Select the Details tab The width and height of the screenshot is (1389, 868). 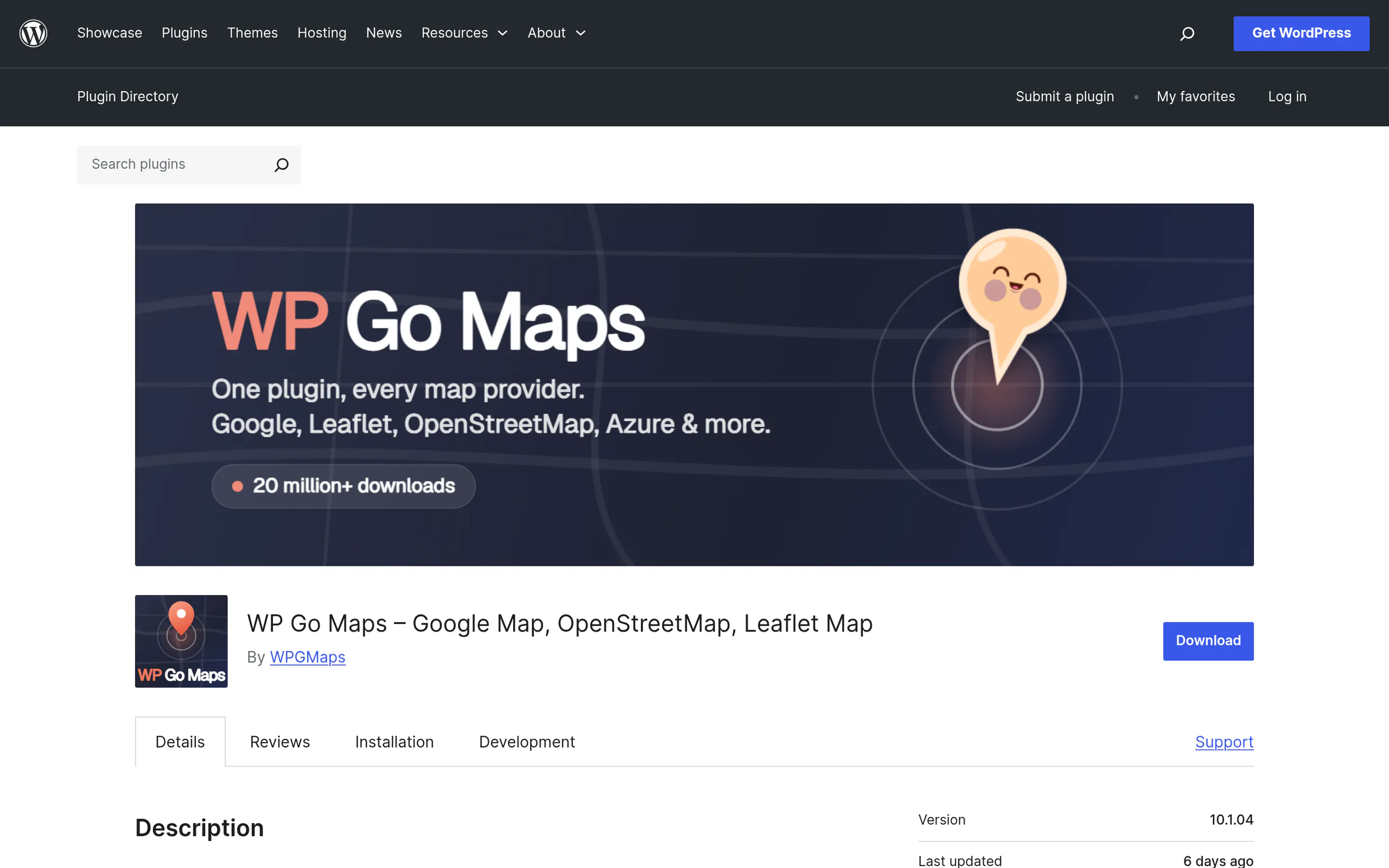180,742
